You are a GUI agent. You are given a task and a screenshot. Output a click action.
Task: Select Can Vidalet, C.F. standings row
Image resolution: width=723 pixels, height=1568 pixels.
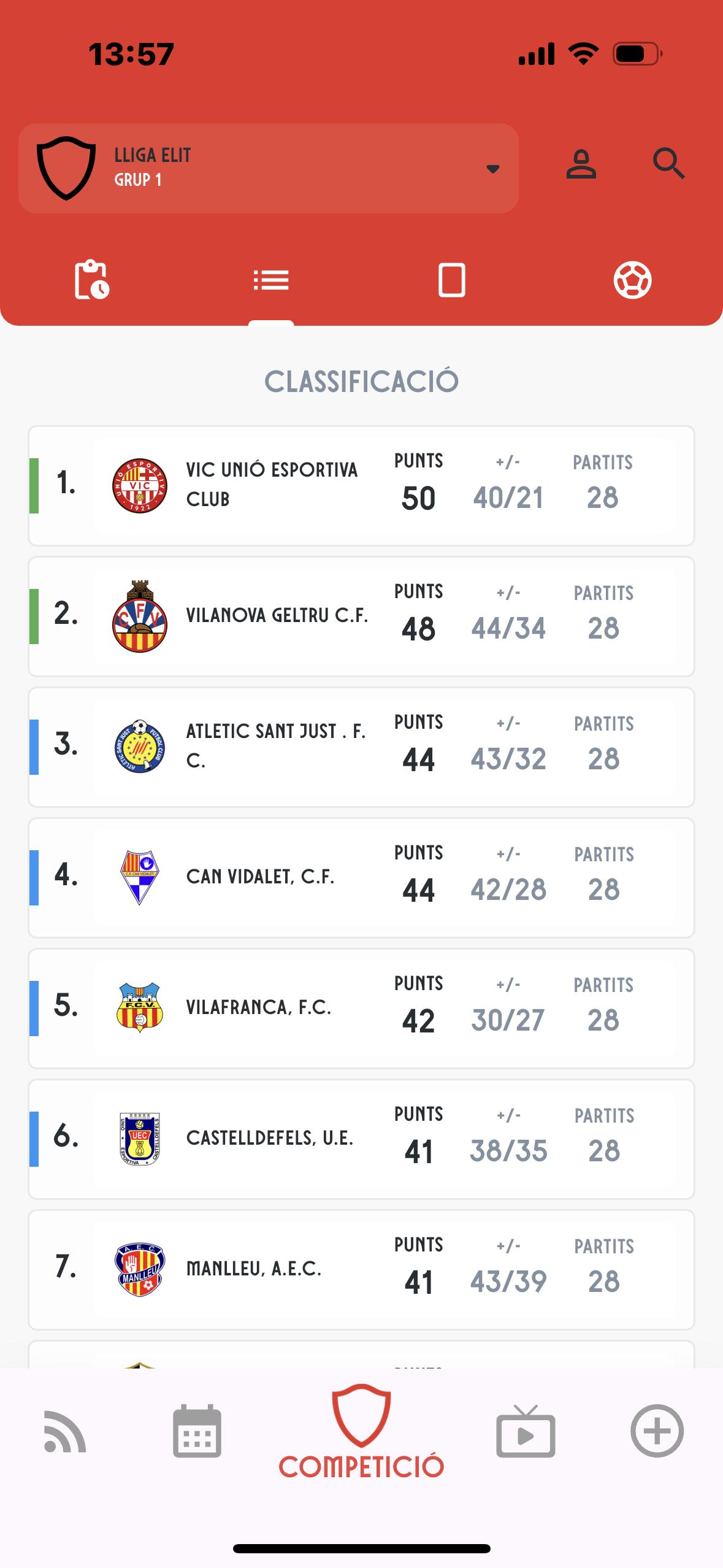click(x=361, y=878)
